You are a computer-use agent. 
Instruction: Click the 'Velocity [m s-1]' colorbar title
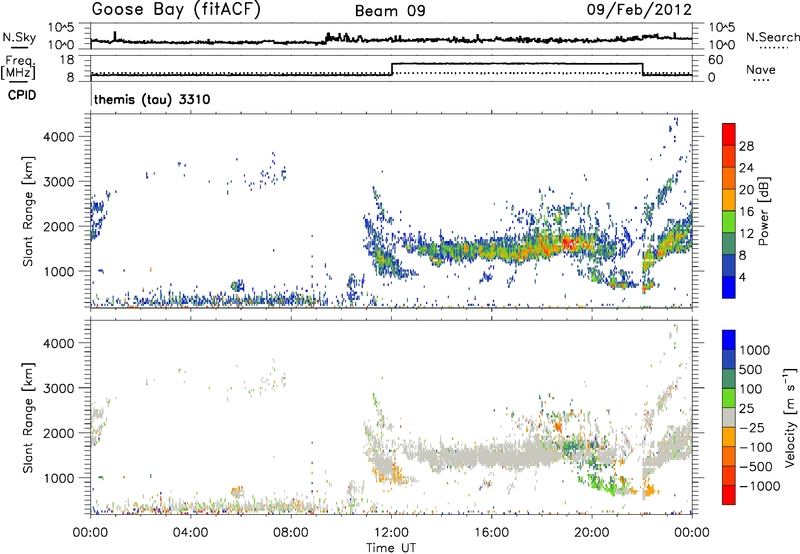click(789, 417)
